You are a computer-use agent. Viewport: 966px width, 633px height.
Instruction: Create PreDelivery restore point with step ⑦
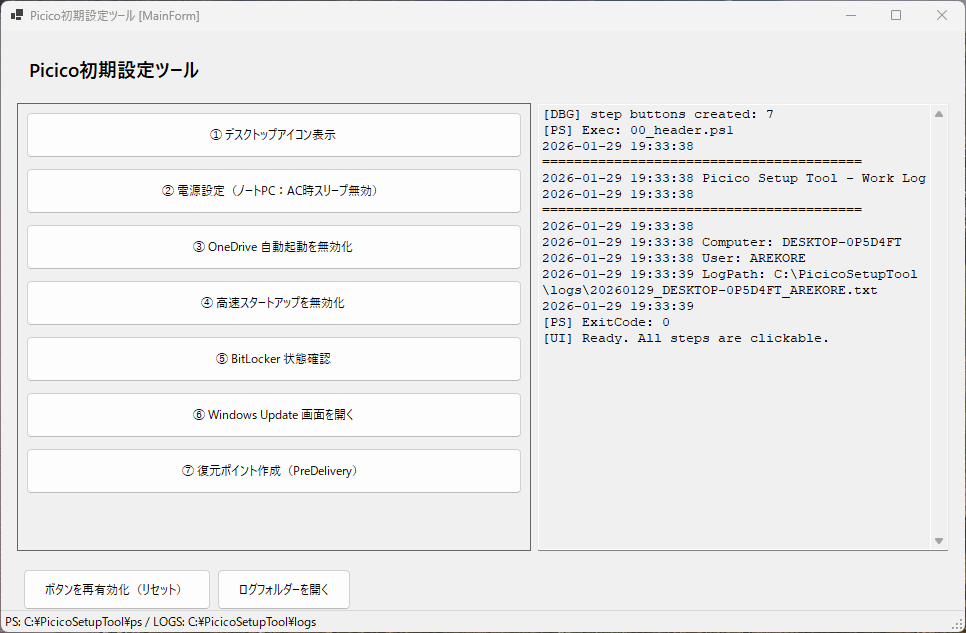273,471
